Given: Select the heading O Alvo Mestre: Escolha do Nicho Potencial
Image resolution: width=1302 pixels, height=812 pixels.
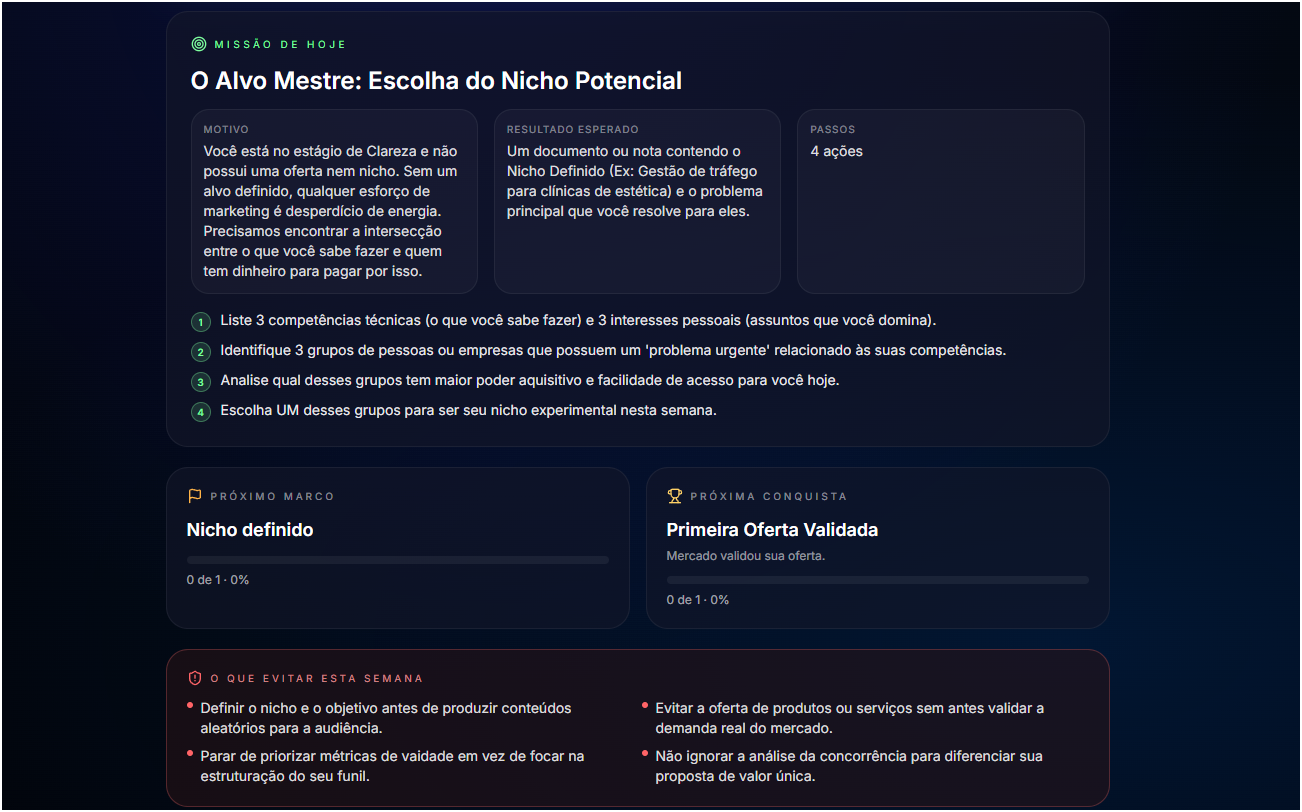Looking at the screenshot, I should point(436,81).
